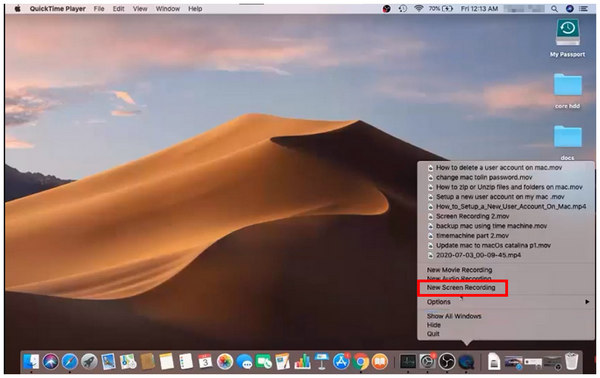Screen dimensions: 600x378
Task: Open the orange Books app in Dock
Action: coord(380,362)
